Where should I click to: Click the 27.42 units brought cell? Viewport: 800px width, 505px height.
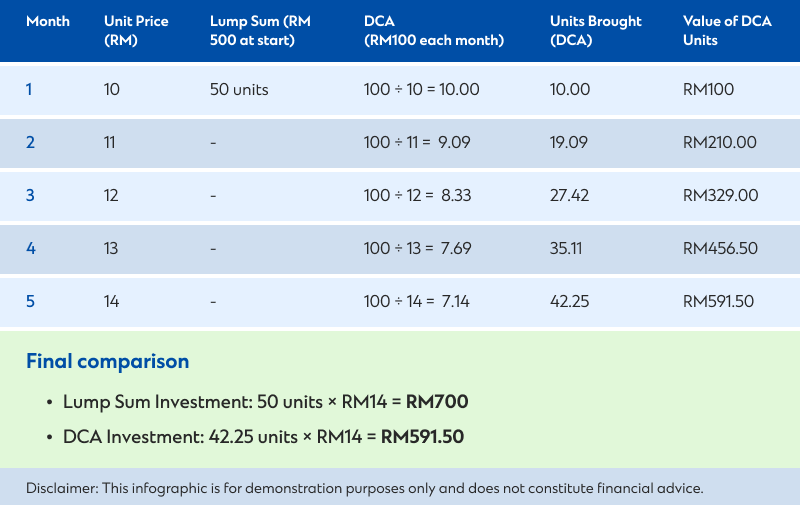click(569, 195)
